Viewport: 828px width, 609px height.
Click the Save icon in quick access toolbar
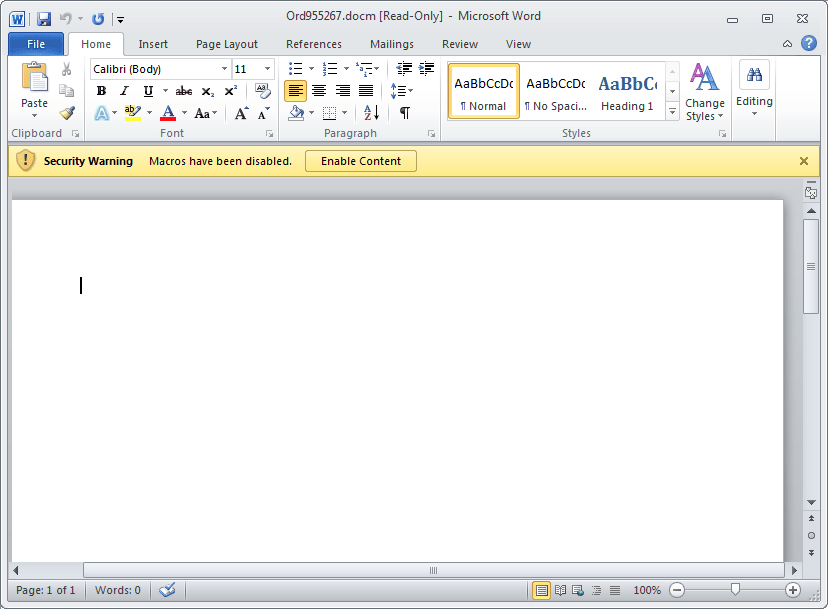(x=44, y=20)
